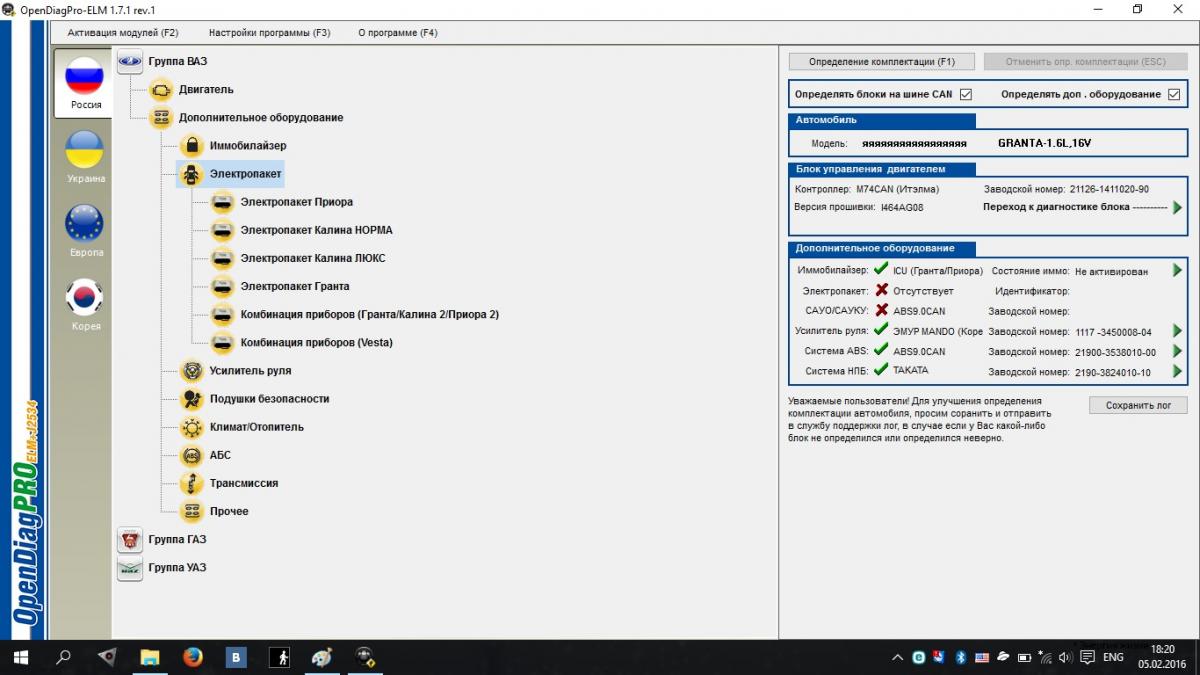Open the Windows Start menu
This screenshot has height=675, width=1200.
tap(21, 657)
